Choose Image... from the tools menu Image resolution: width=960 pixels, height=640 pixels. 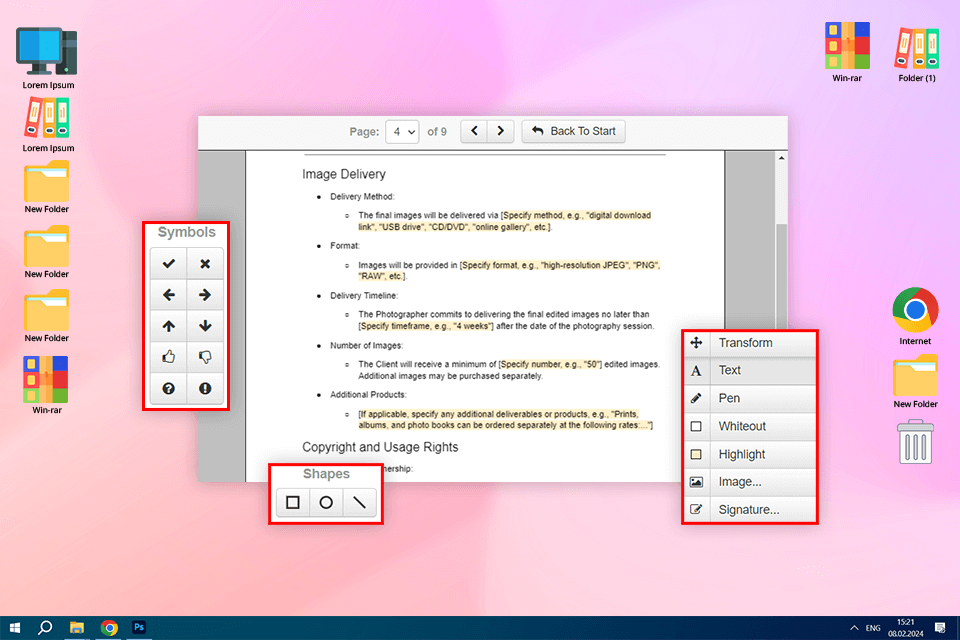tap(750, 482)
